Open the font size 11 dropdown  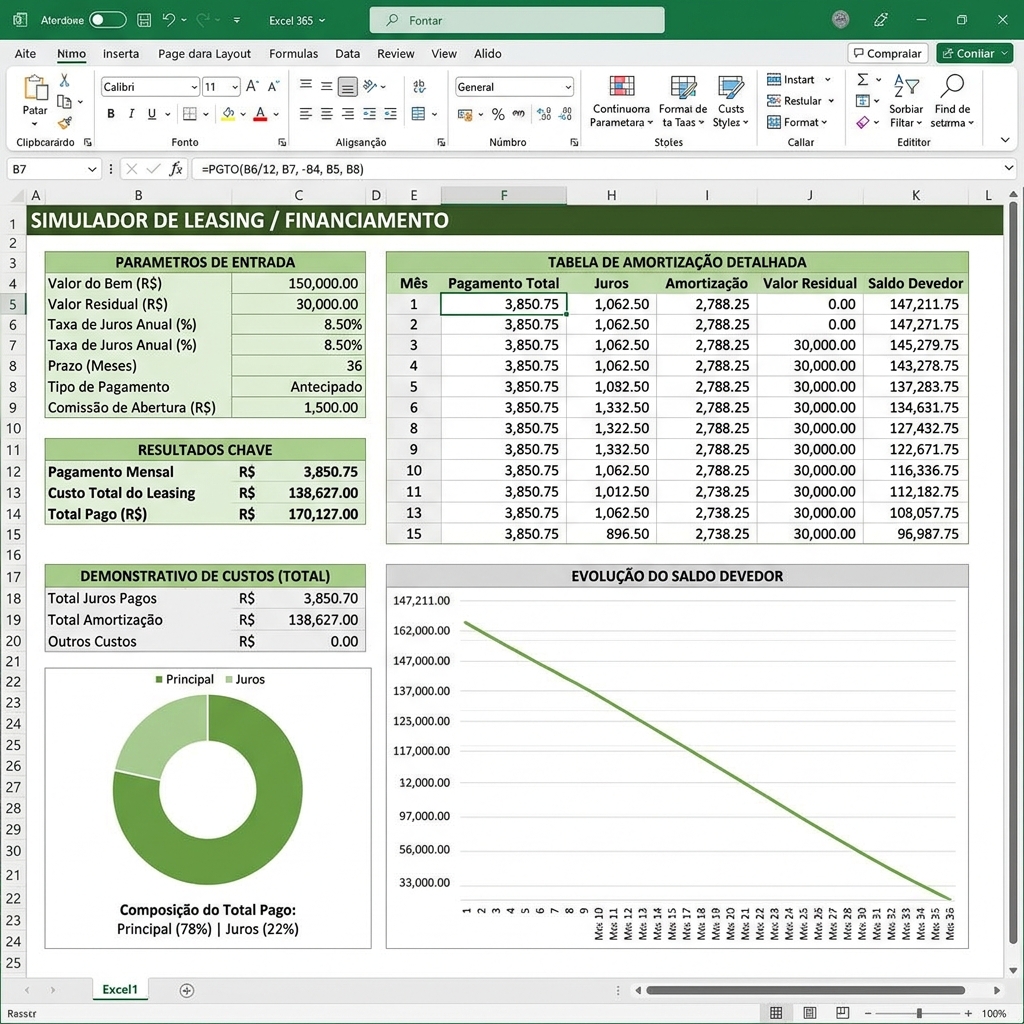(235, 87)
